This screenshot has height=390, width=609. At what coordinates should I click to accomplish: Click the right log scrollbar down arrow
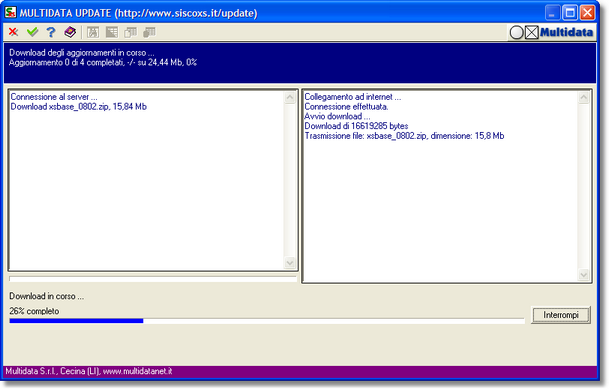pos(583,275)
